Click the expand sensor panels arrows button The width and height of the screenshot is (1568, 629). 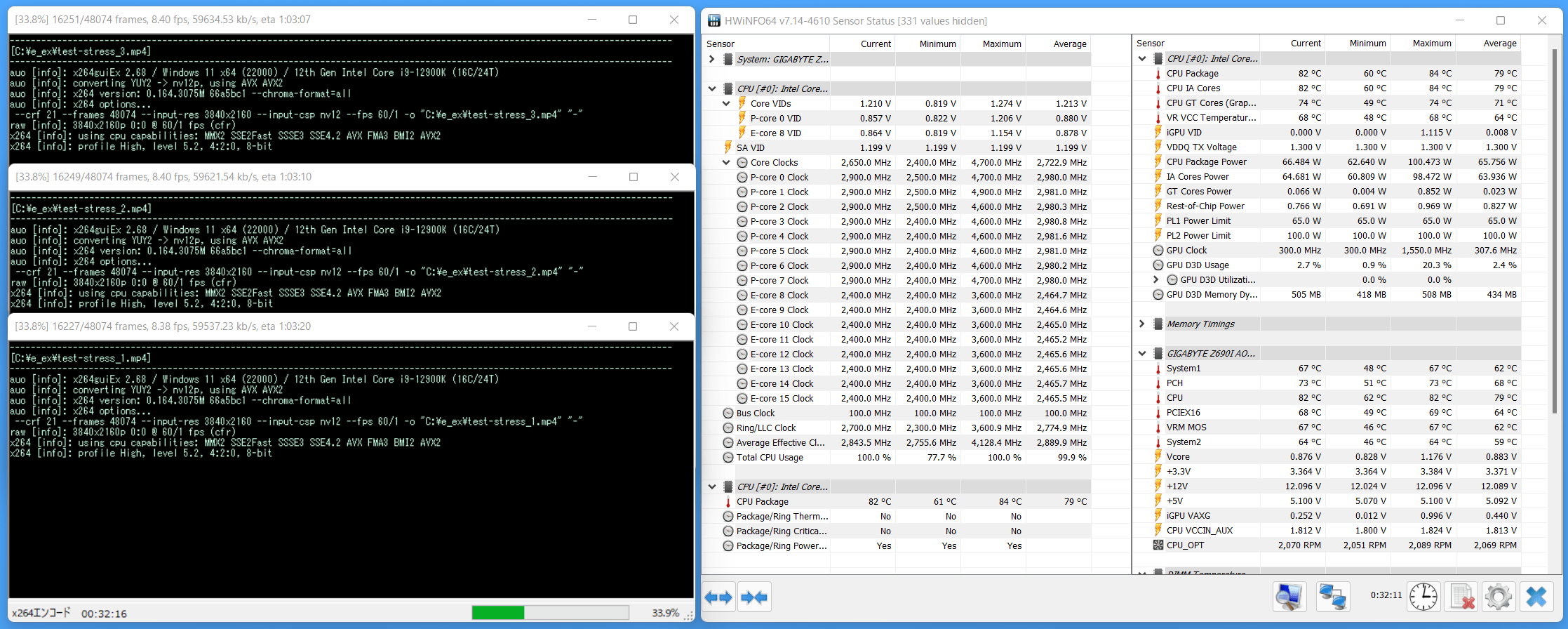718,597
